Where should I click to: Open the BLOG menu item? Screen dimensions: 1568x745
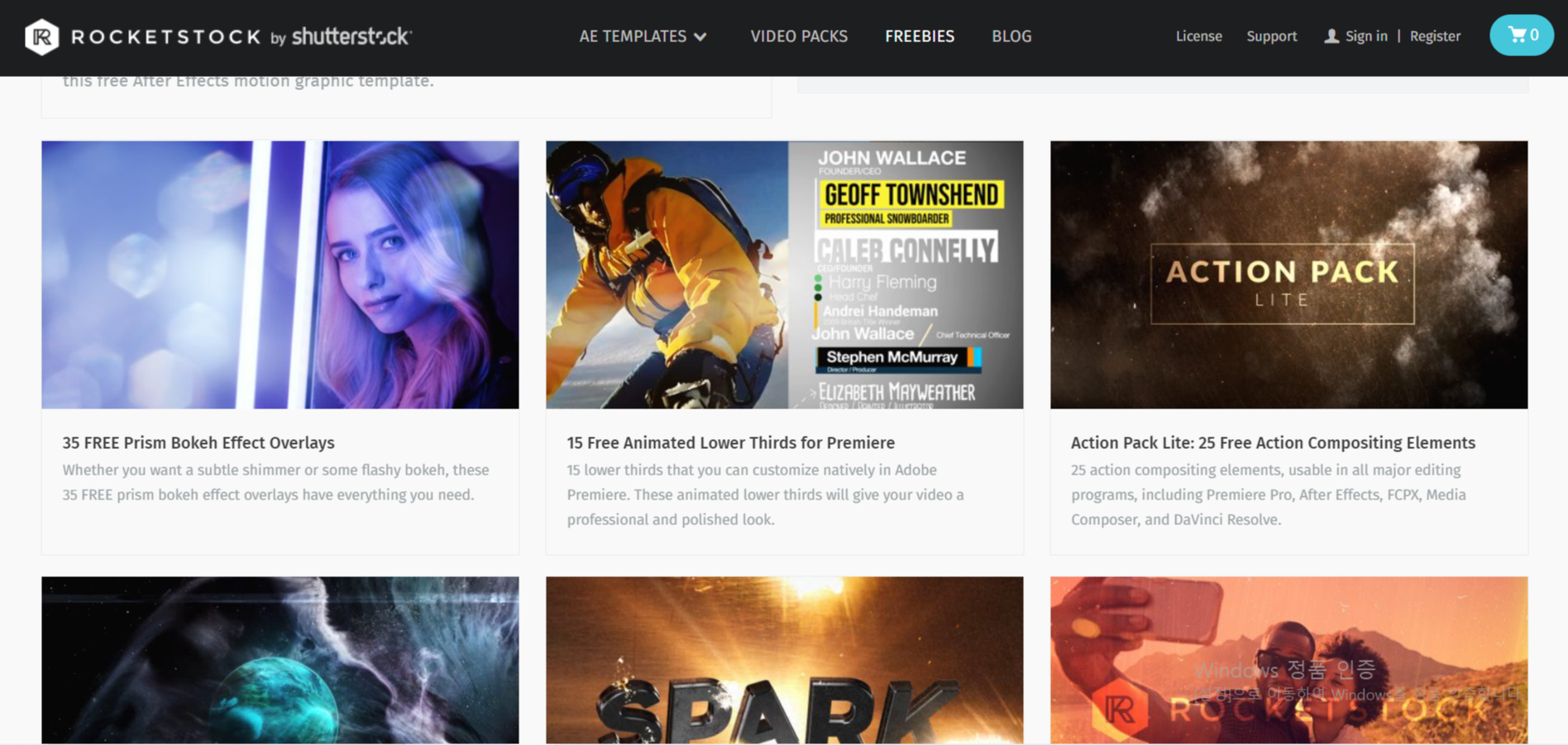[x=1011, y=36]
